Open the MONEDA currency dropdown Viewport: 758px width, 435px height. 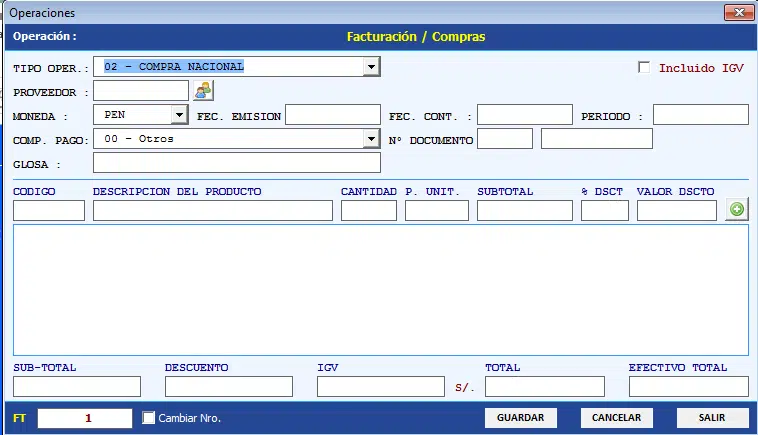(x=180, y=115)
